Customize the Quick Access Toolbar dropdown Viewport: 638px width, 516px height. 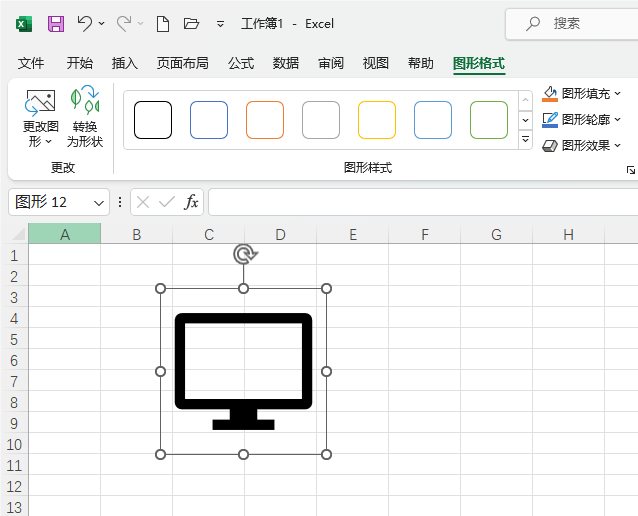[220, 24]
